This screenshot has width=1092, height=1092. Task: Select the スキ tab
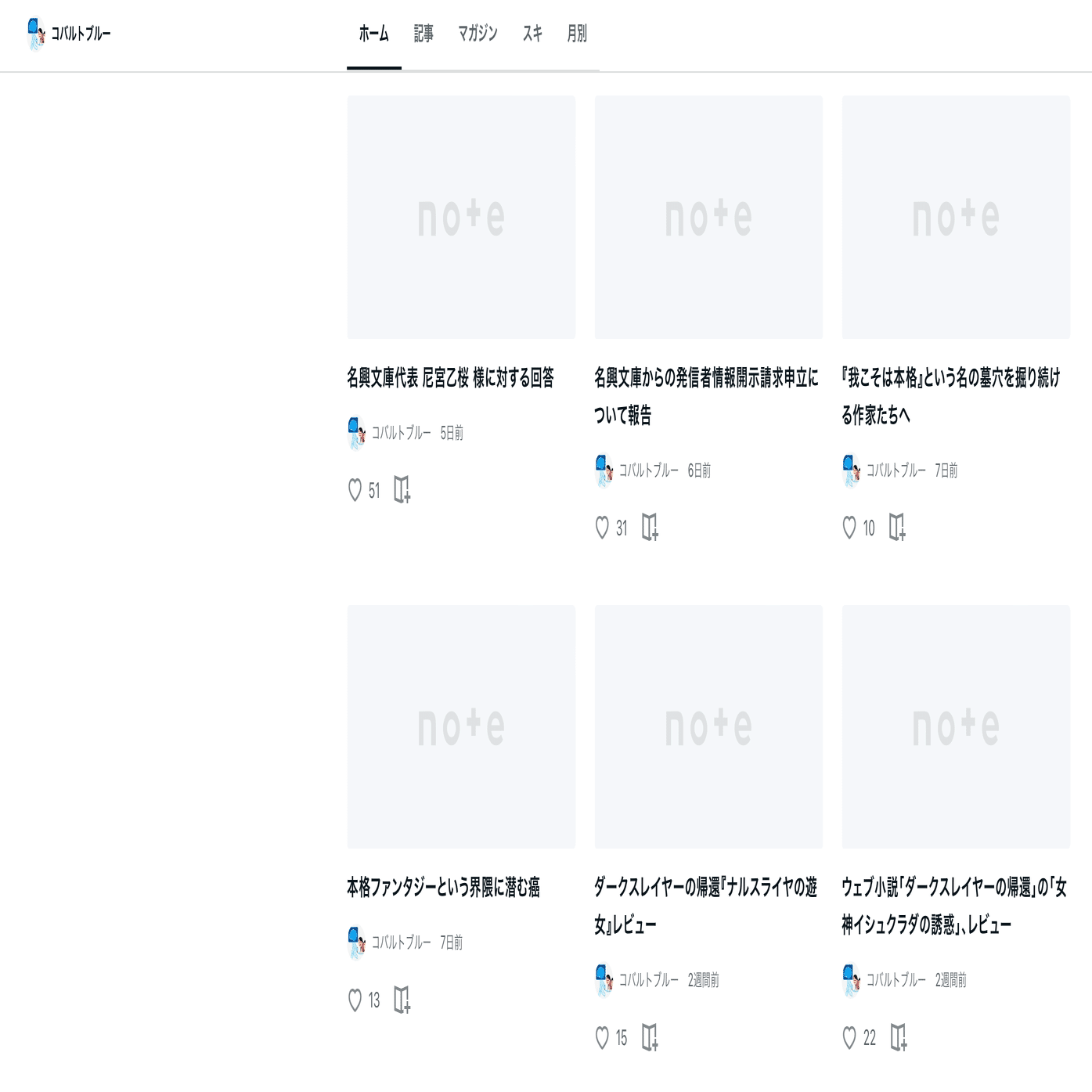[532, 34]
